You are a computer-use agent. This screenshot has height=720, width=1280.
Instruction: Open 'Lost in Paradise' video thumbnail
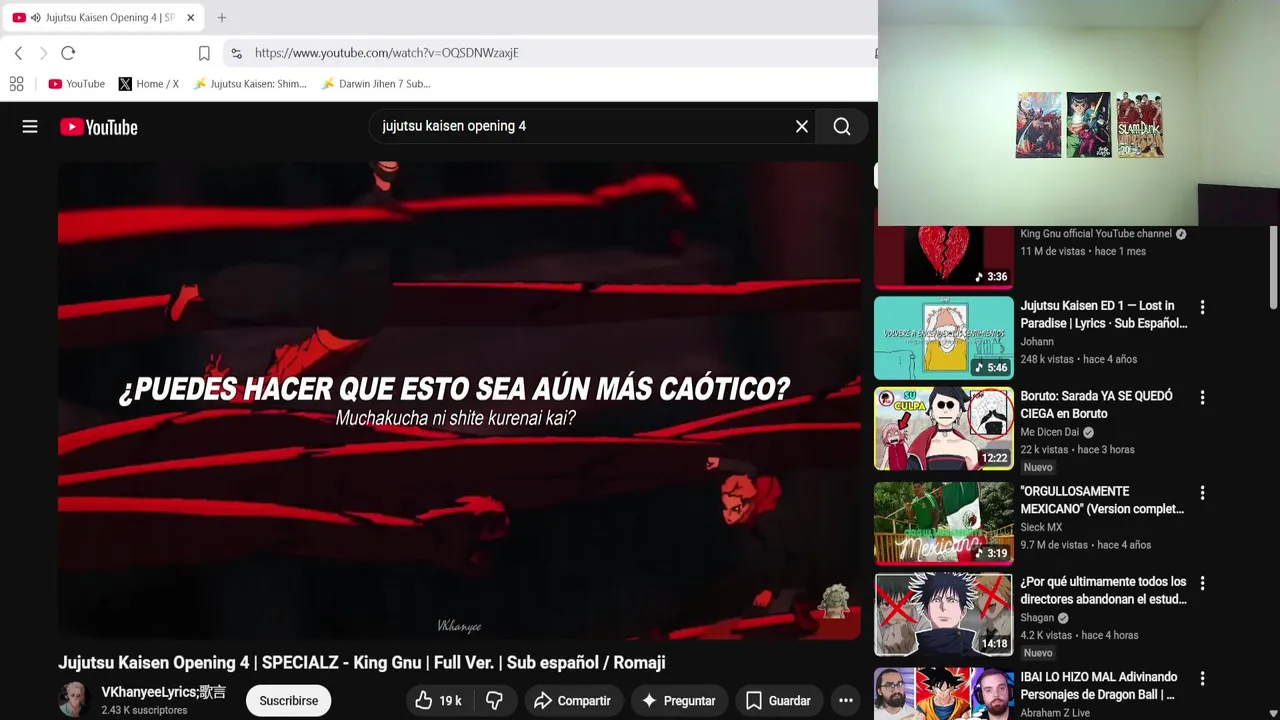pos(944,337)
